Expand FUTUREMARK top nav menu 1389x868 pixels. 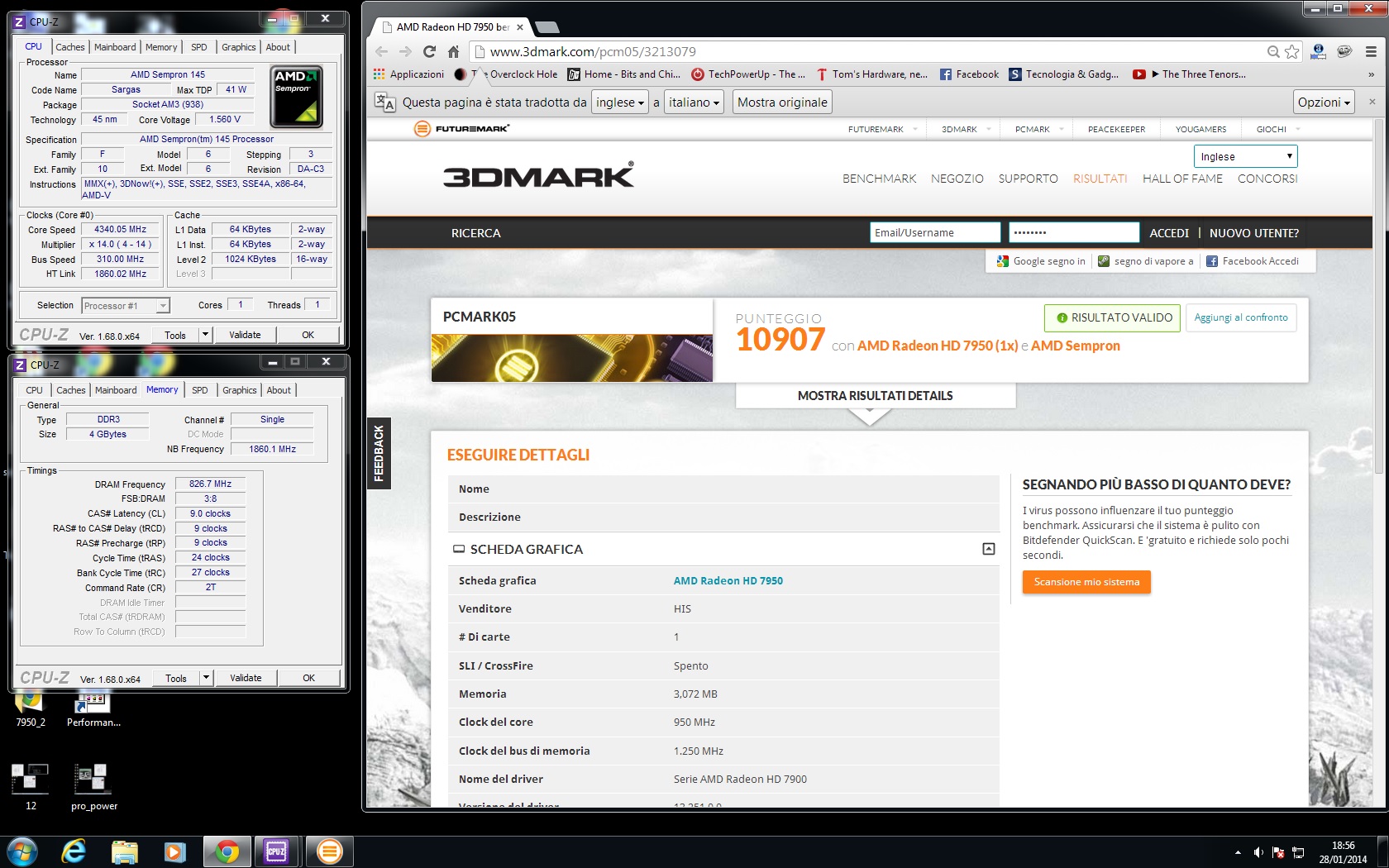(882, 129)
